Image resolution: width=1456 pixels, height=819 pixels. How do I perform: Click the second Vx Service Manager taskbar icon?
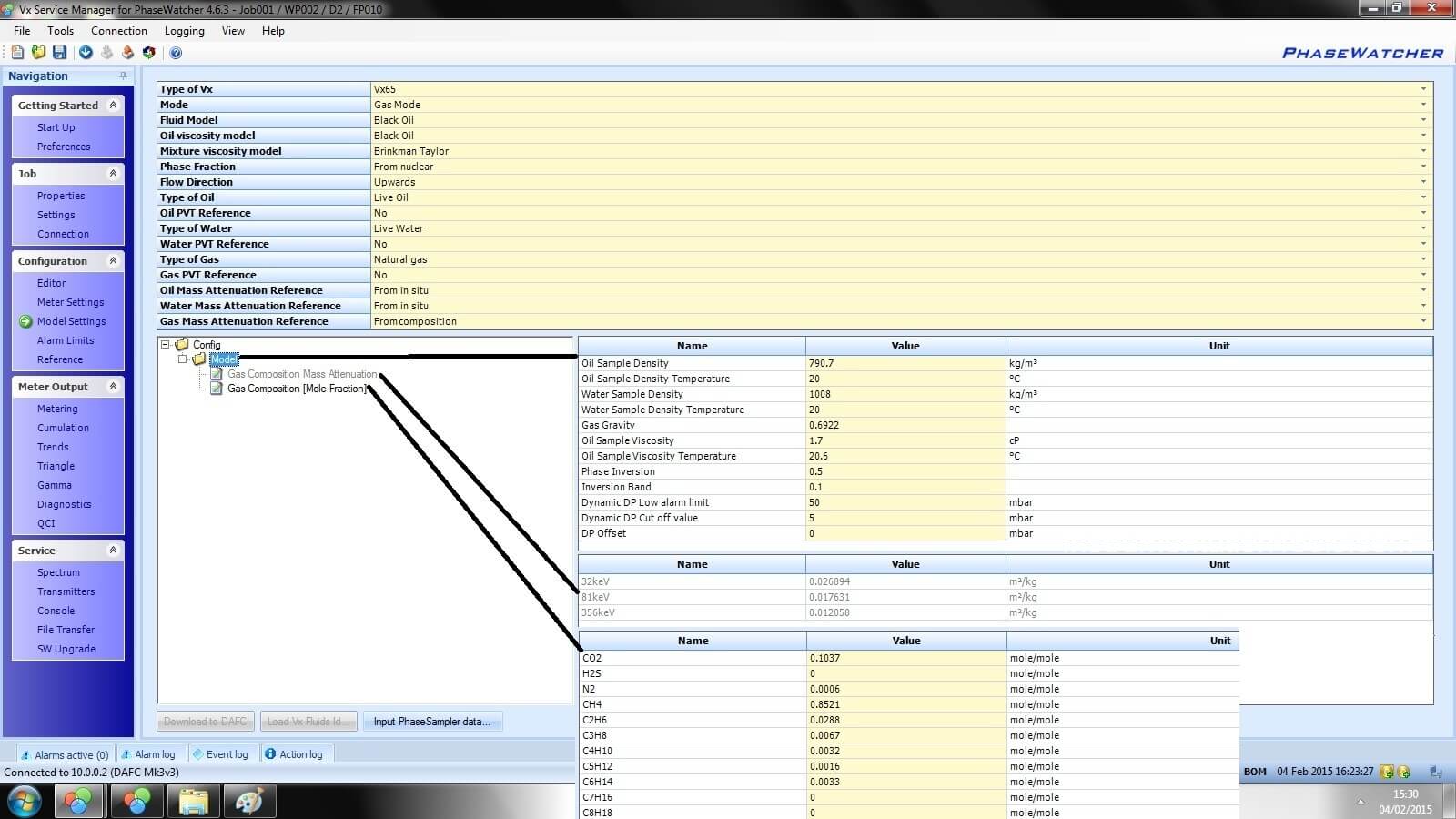136,802
